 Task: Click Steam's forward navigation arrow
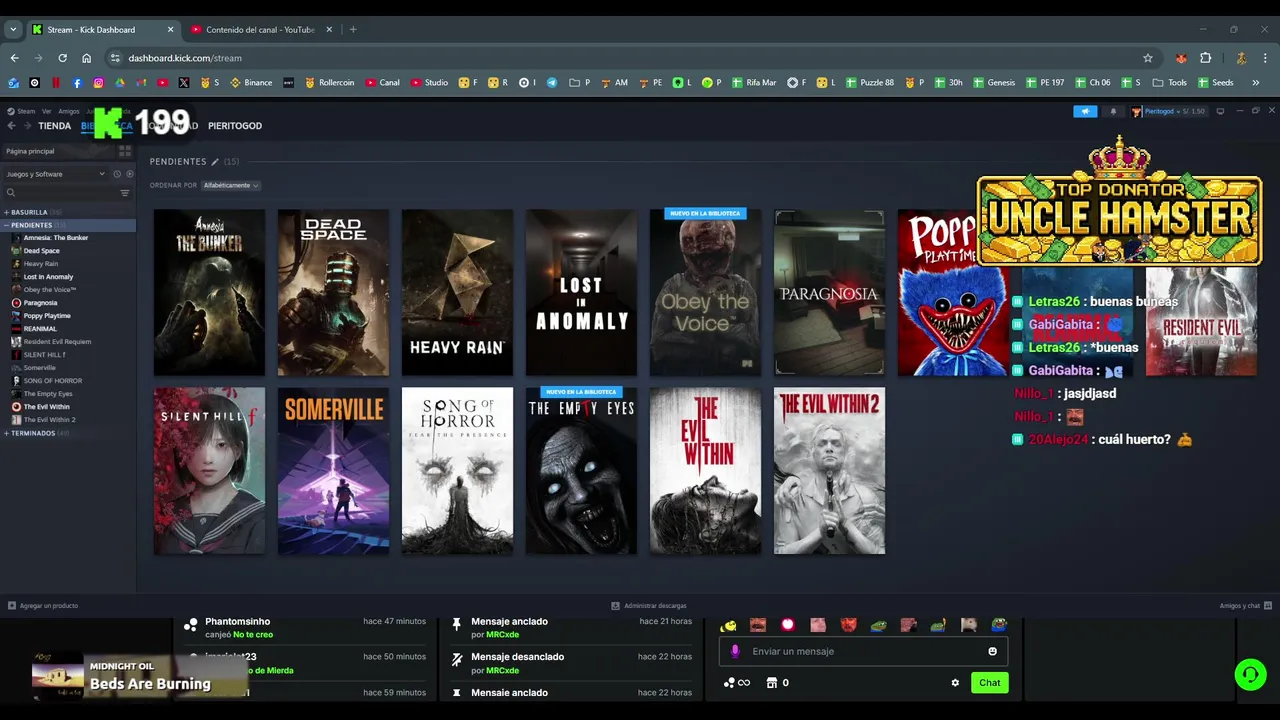(26, 126)
